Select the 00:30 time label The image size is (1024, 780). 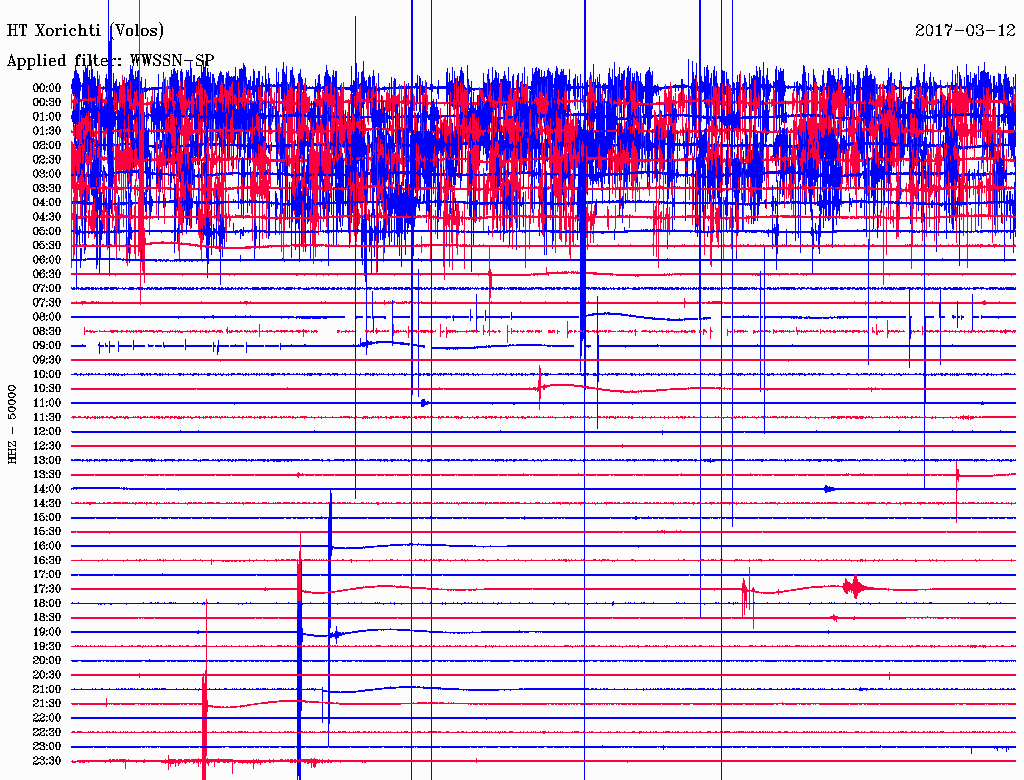click(47, 102)
